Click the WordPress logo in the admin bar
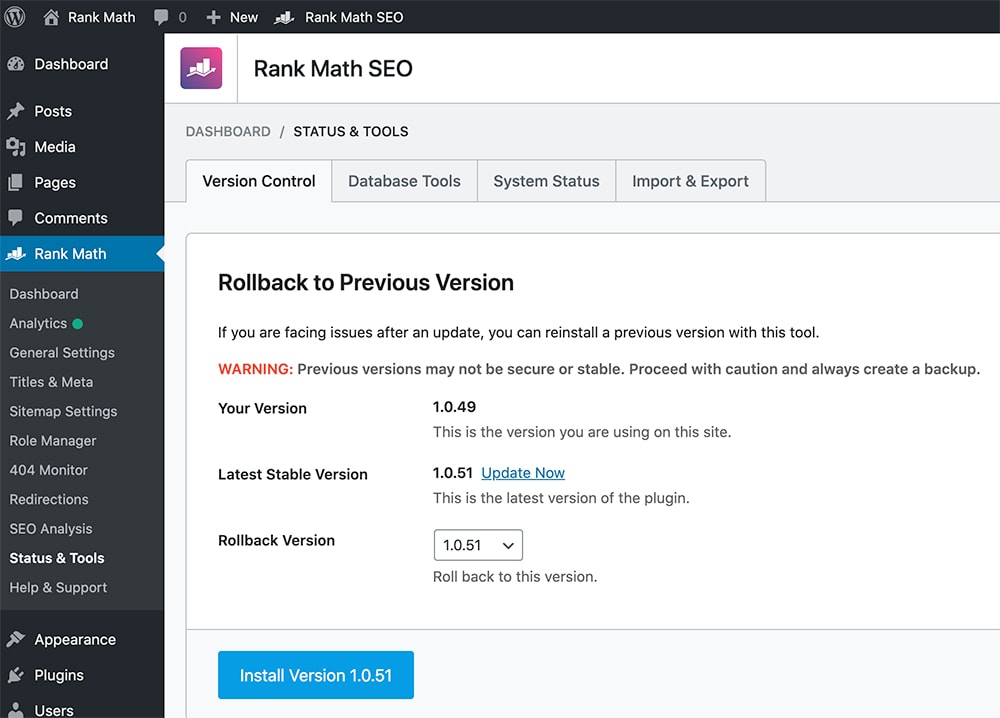 tap(14, 16)
